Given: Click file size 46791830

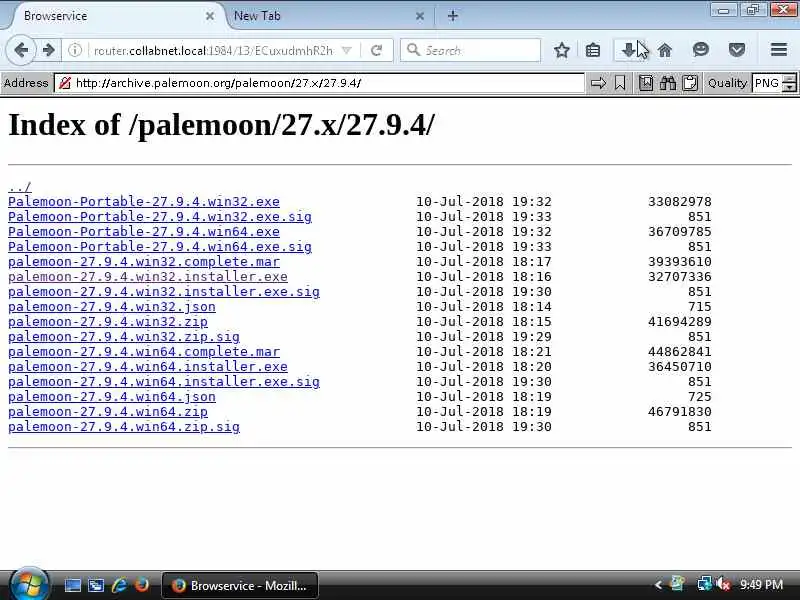Looking at the screenshot, I should coord(680,412).
